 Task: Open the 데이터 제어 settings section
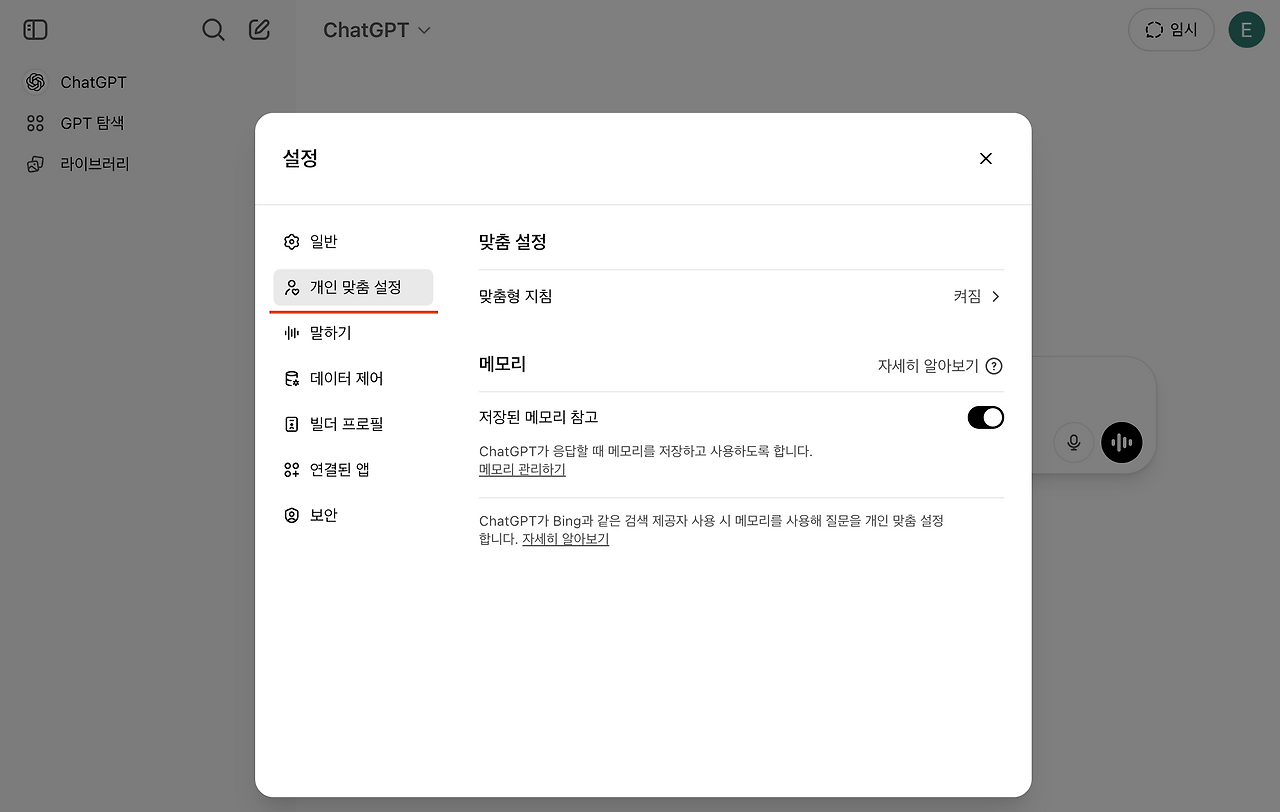[347, 378]
